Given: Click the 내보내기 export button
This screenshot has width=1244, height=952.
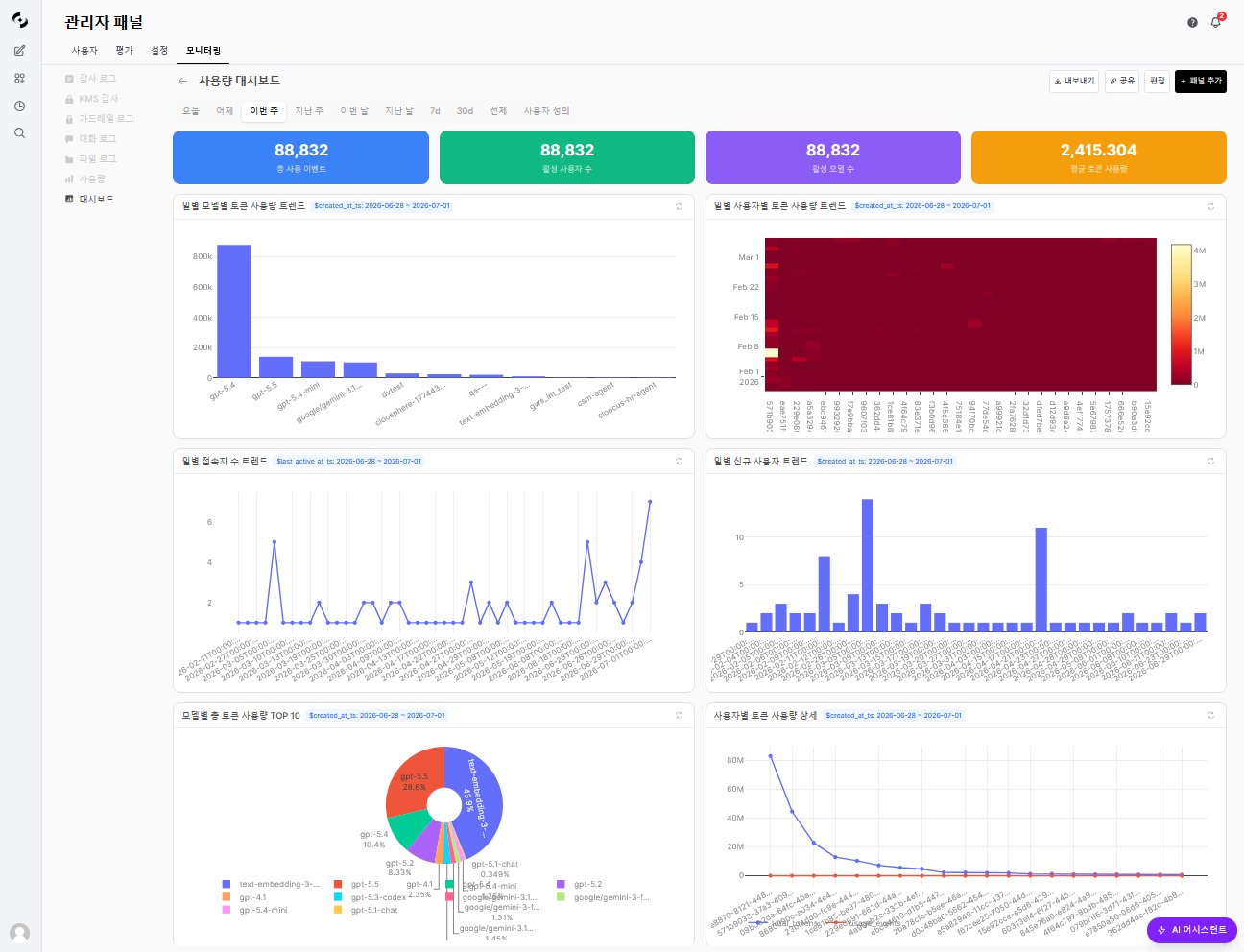Looking at the screenshot, I should [x=1074, y=82].
